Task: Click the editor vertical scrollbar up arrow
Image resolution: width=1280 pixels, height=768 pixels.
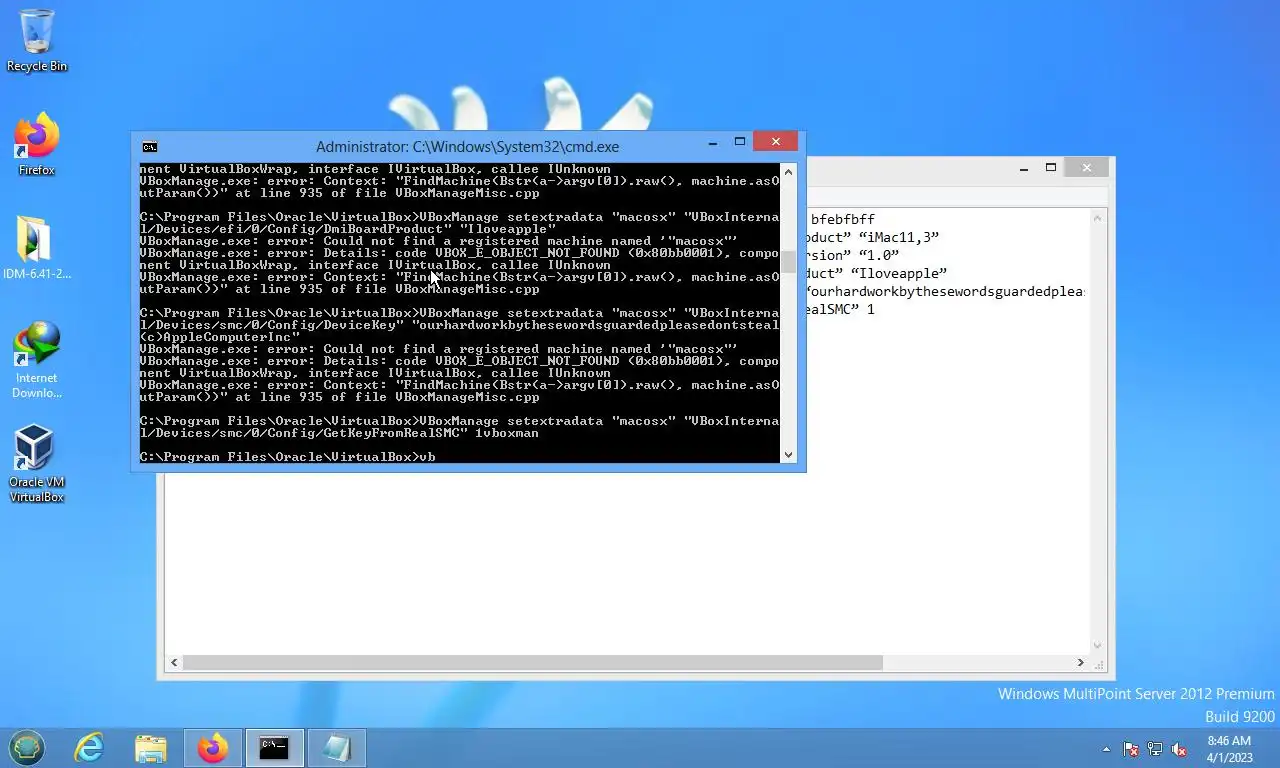Action: (x=1098, y=218)
